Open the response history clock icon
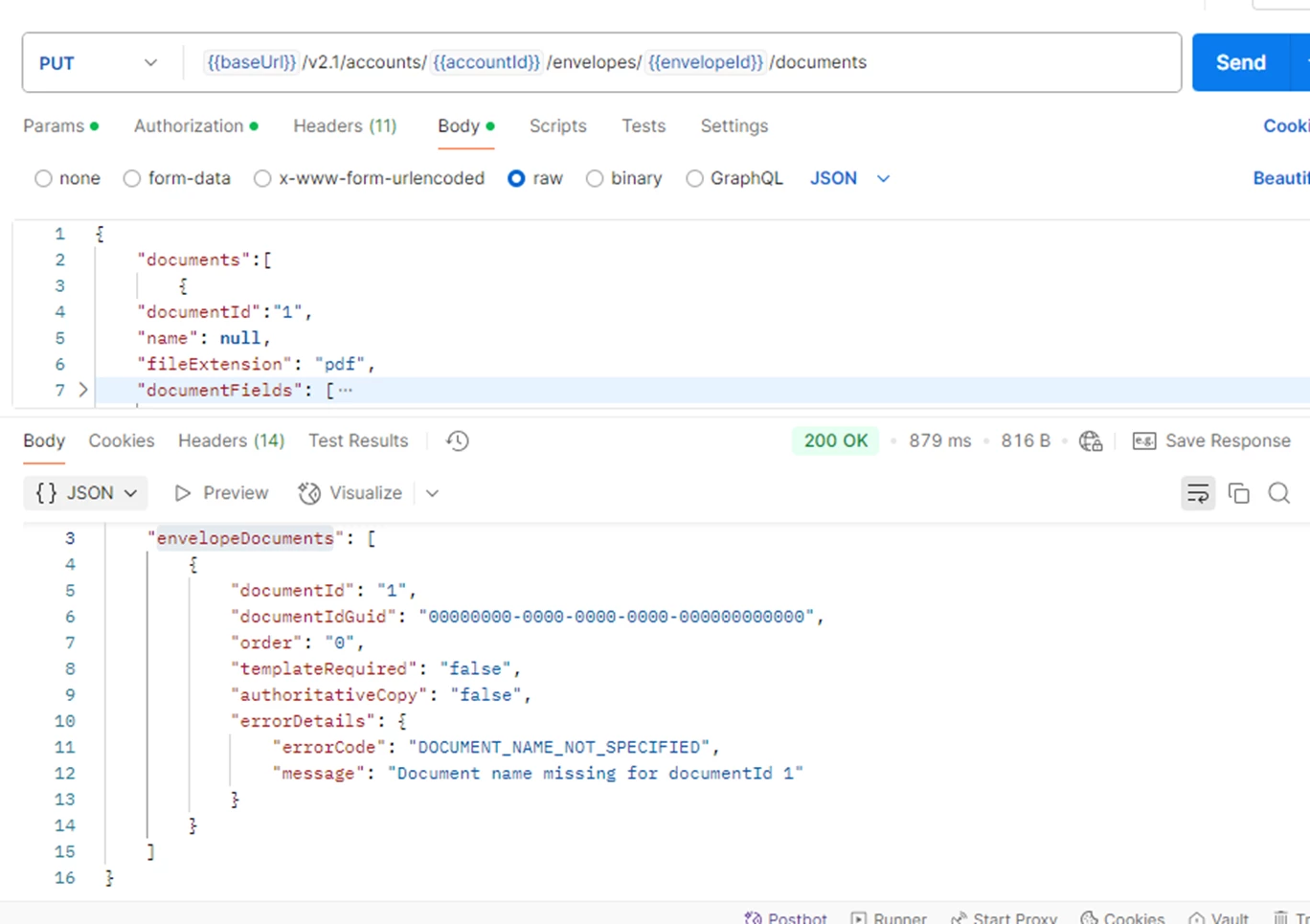This screenshot has width=1310, height=924. point(458,440)
